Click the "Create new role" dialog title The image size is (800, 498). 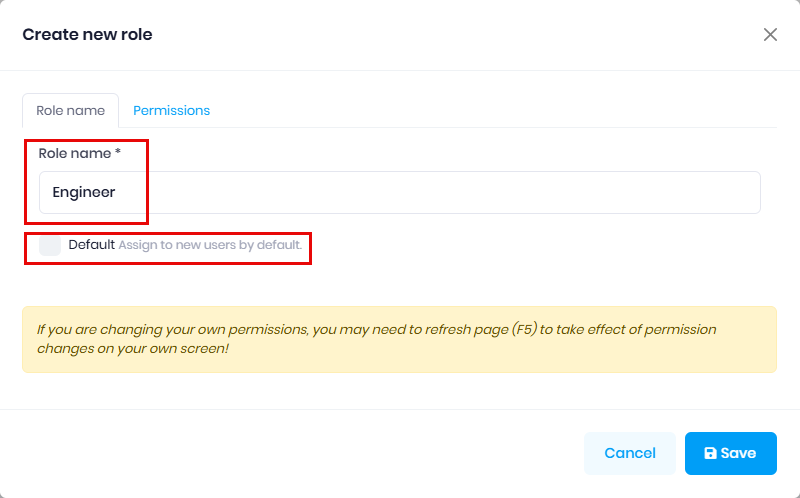(x=87, y=35)
